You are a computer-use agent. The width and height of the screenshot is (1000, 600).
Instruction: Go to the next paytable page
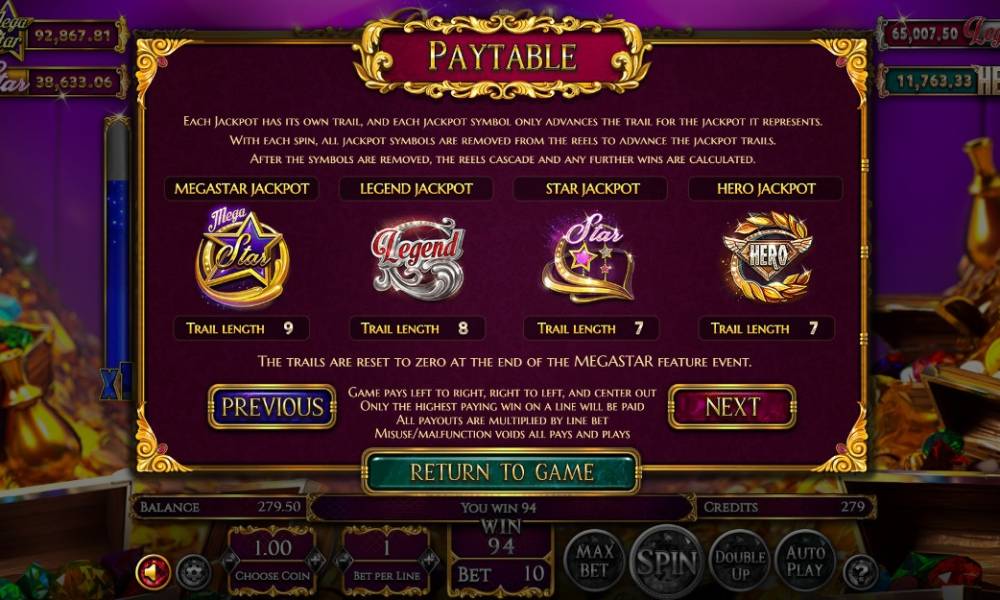(x=732, y=407)
